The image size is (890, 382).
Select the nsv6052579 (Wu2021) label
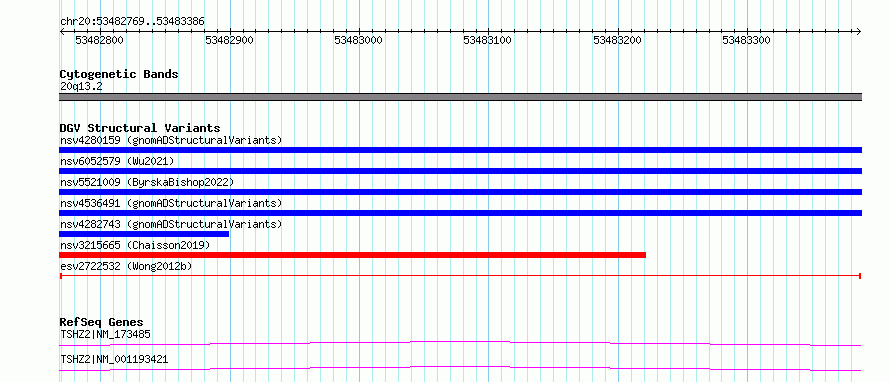(x=117, y=161)
